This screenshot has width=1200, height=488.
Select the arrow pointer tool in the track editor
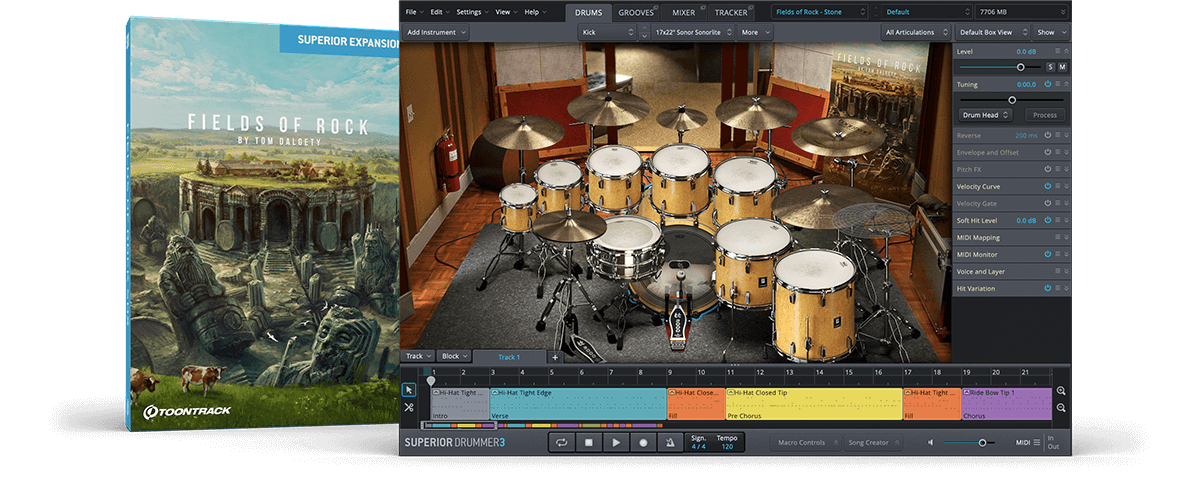pos(409,390)
